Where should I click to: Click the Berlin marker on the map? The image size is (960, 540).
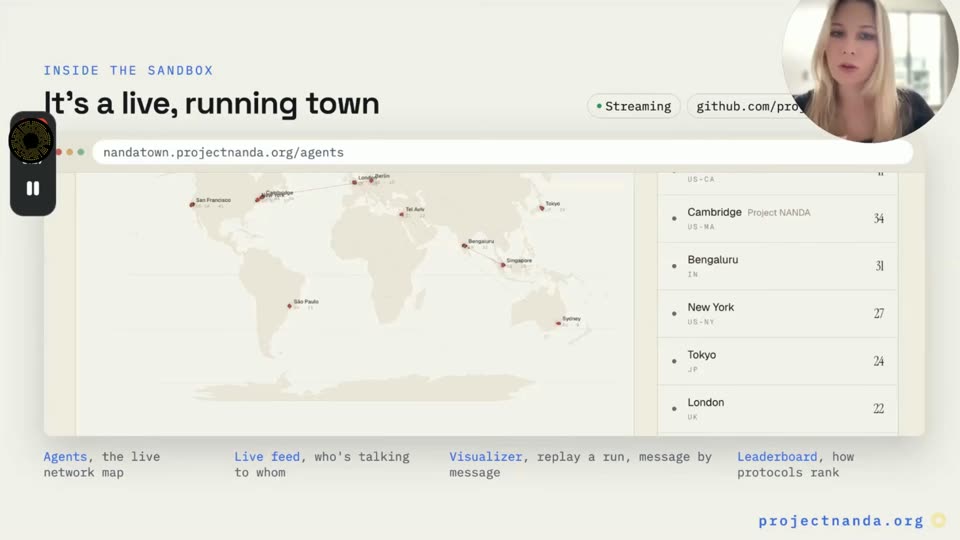[371, 180]
